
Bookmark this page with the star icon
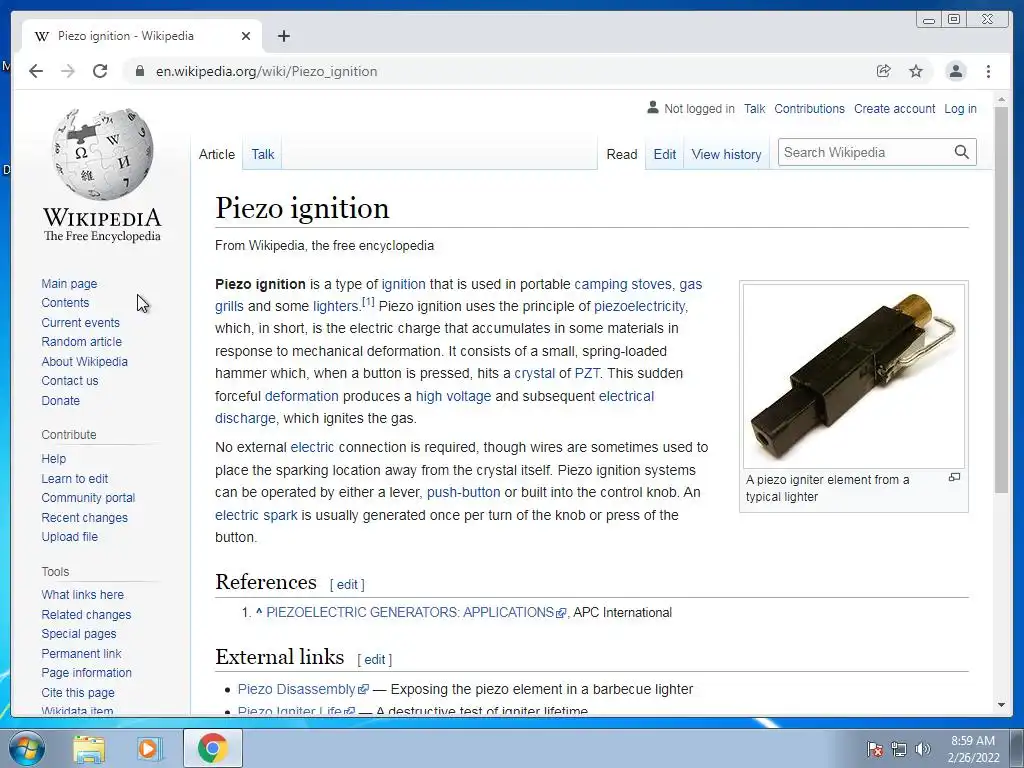click(x=916, y=71)
